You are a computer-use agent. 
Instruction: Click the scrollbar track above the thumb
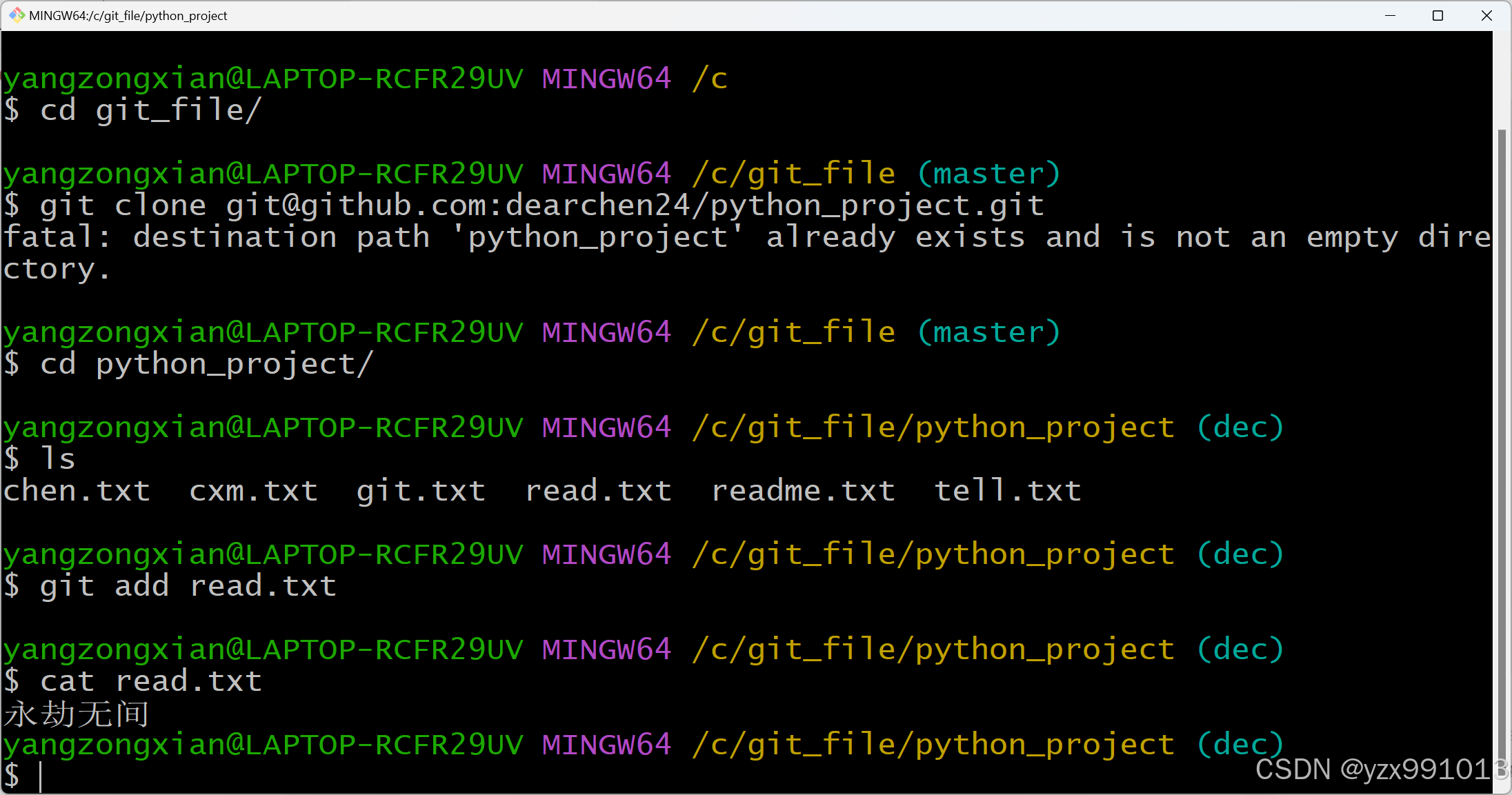1502,79
